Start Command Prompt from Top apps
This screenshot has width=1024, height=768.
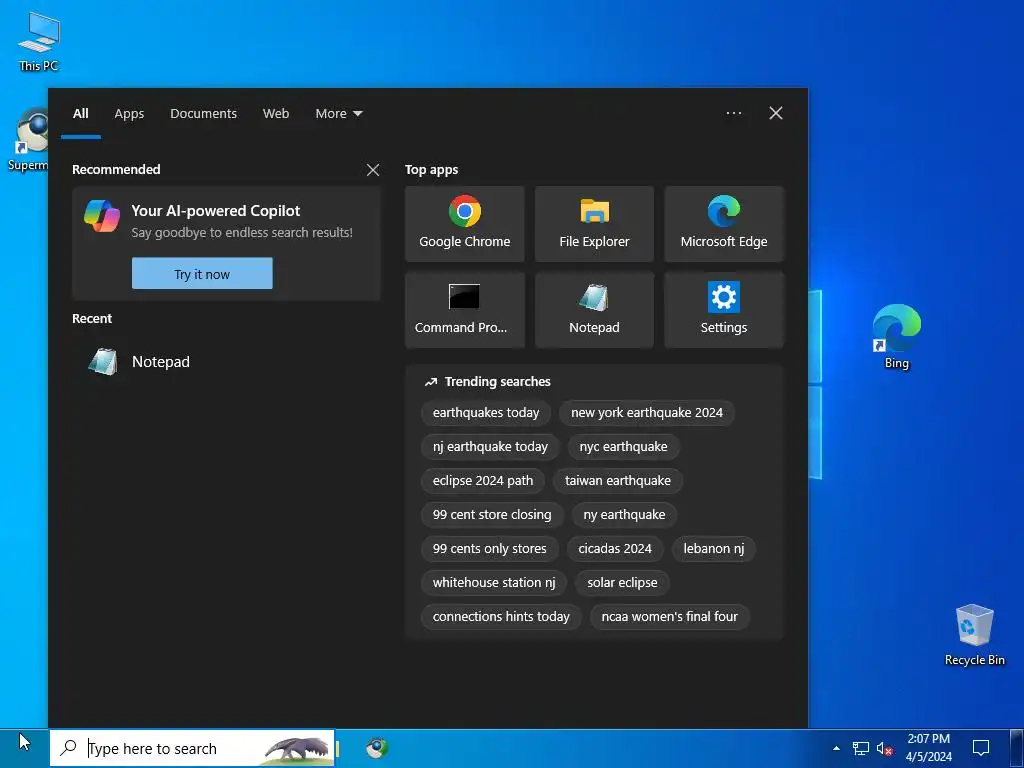464,310
